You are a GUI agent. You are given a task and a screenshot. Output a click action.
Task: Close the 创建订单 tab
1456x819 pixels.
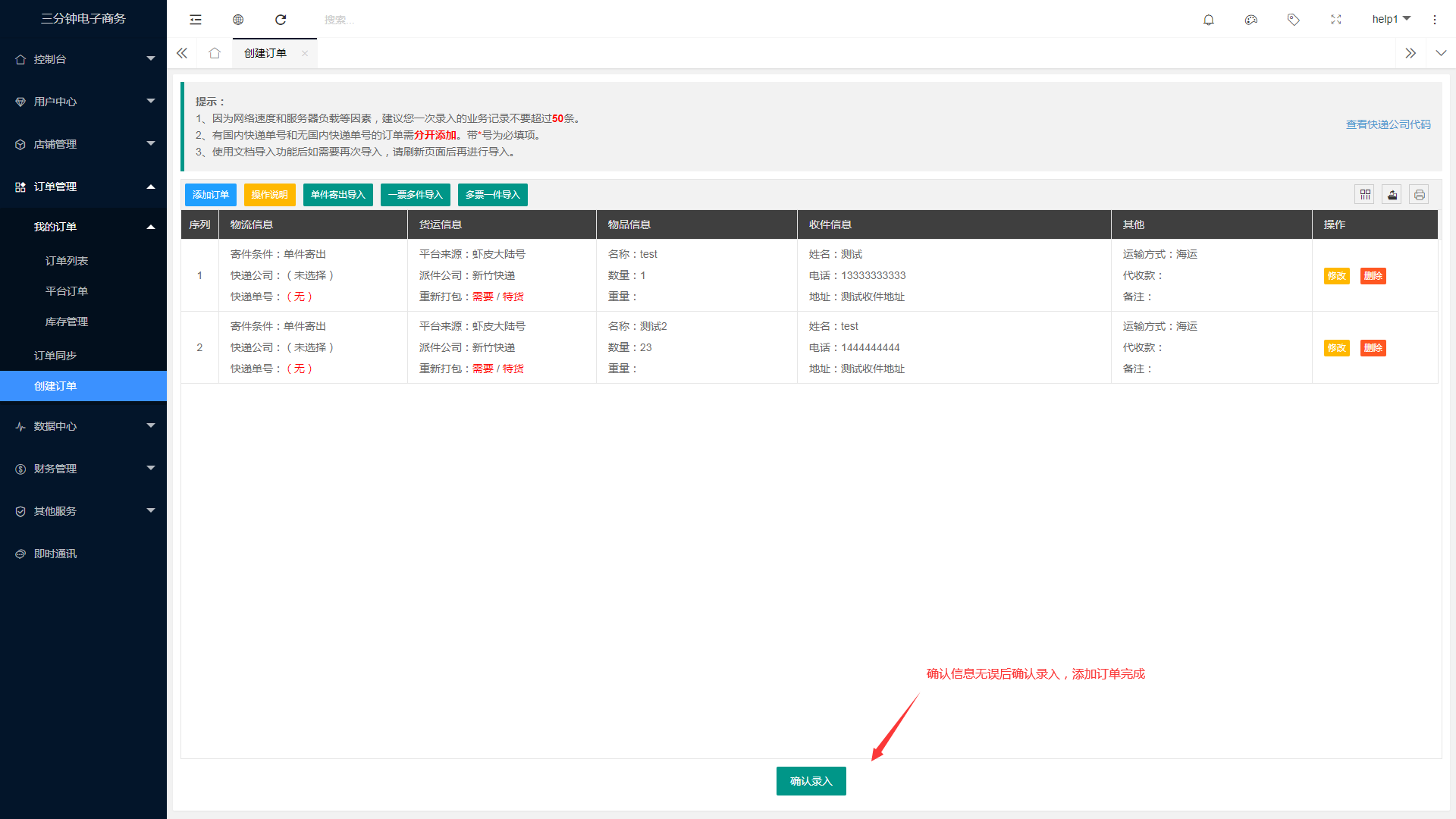(305, 53)
